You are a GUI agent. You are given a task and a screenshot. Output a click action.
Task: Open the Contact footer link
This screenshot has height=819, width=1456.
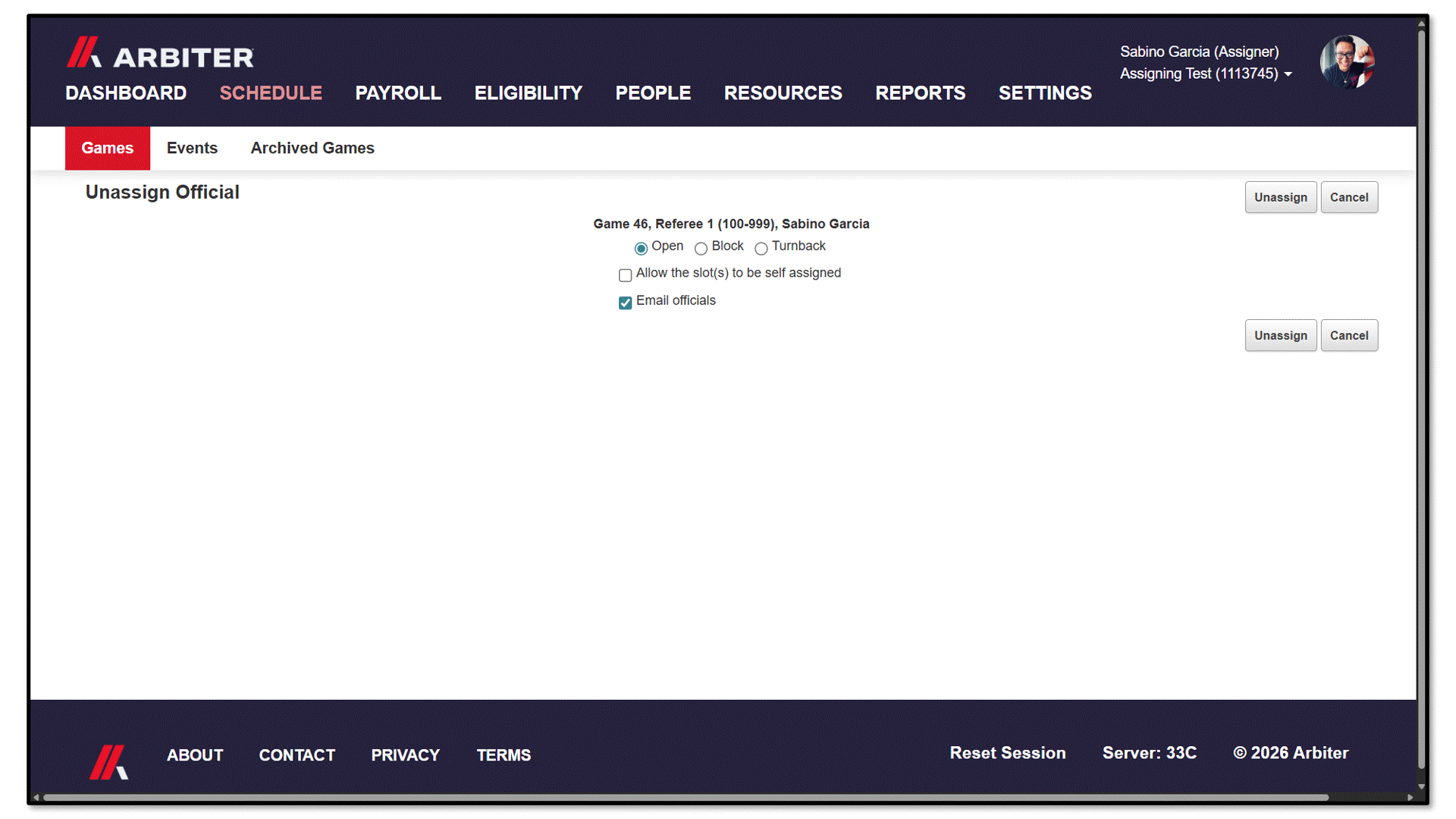(297, 755)
